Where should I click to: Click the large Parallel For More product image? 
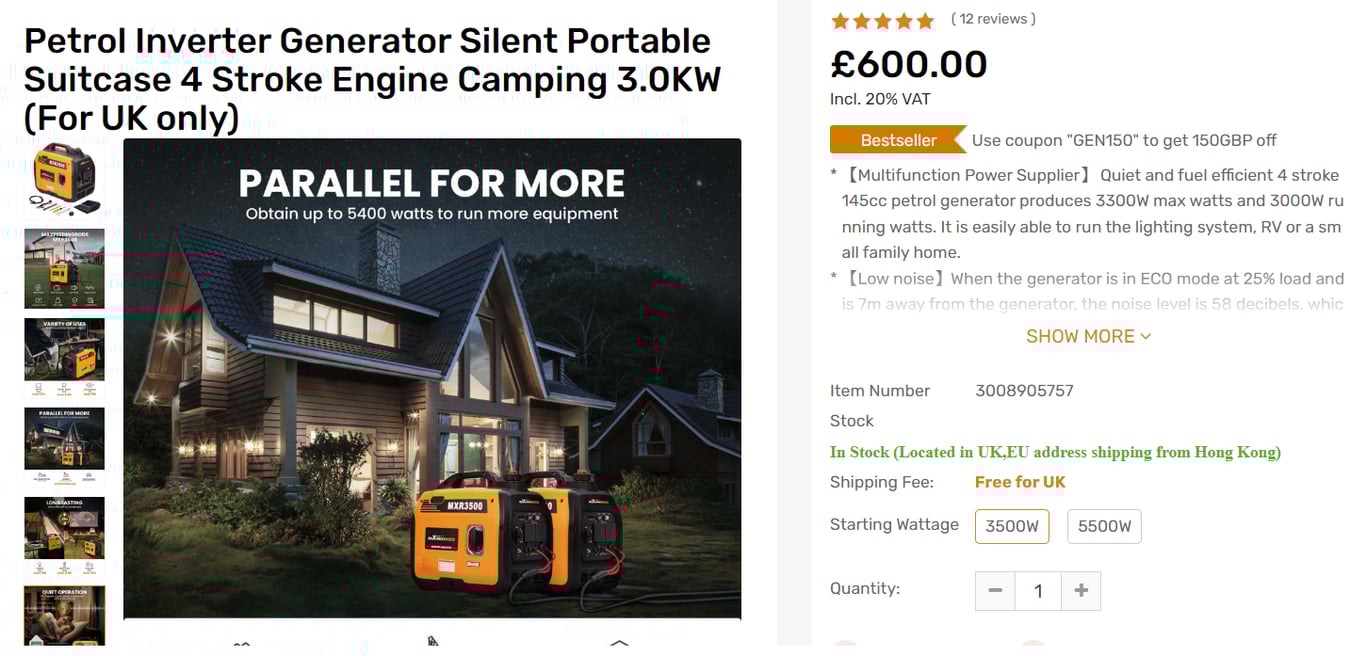pyautogui.click(x=432, y=380)
